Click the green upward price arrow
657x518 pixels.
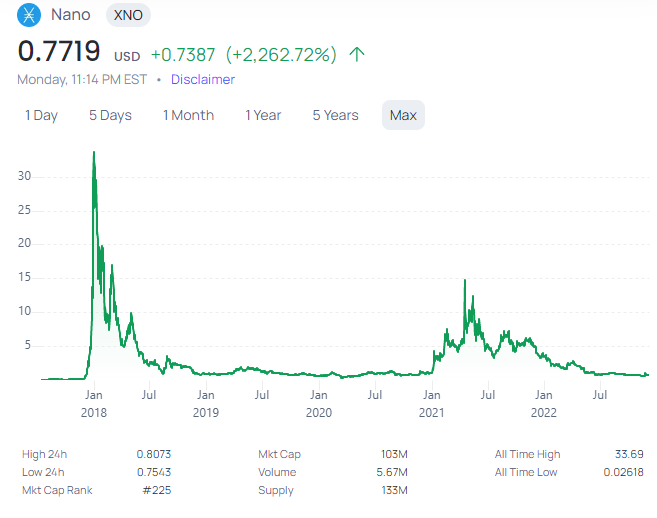coord(357,54)
